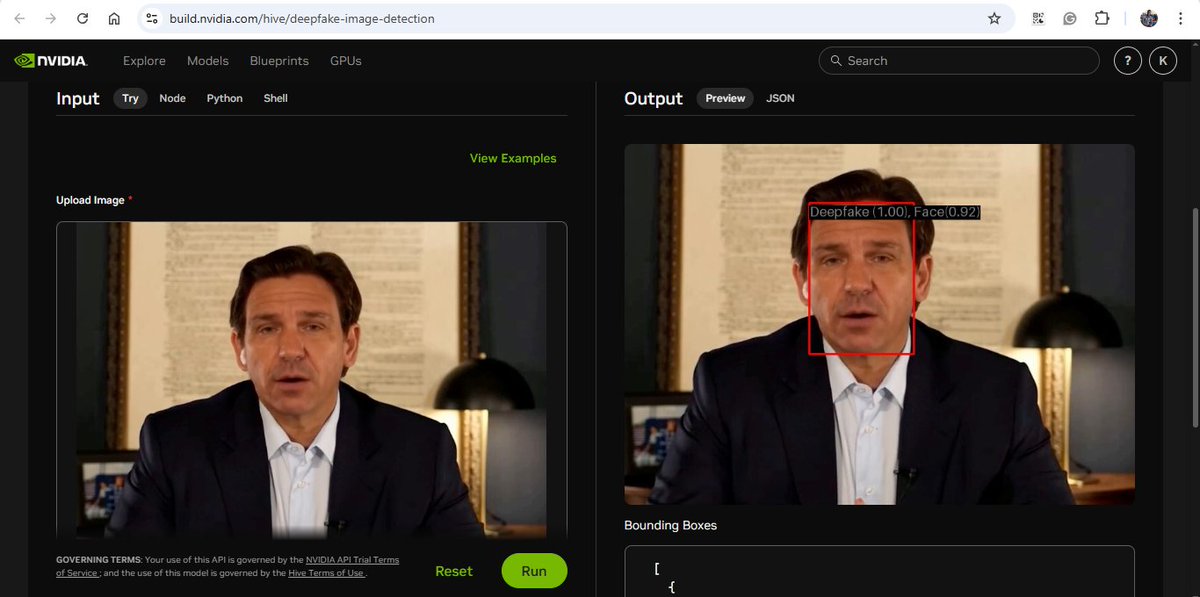Open the Chrome three-dot menu
1200x597 pixels.
click(1180, 18)
